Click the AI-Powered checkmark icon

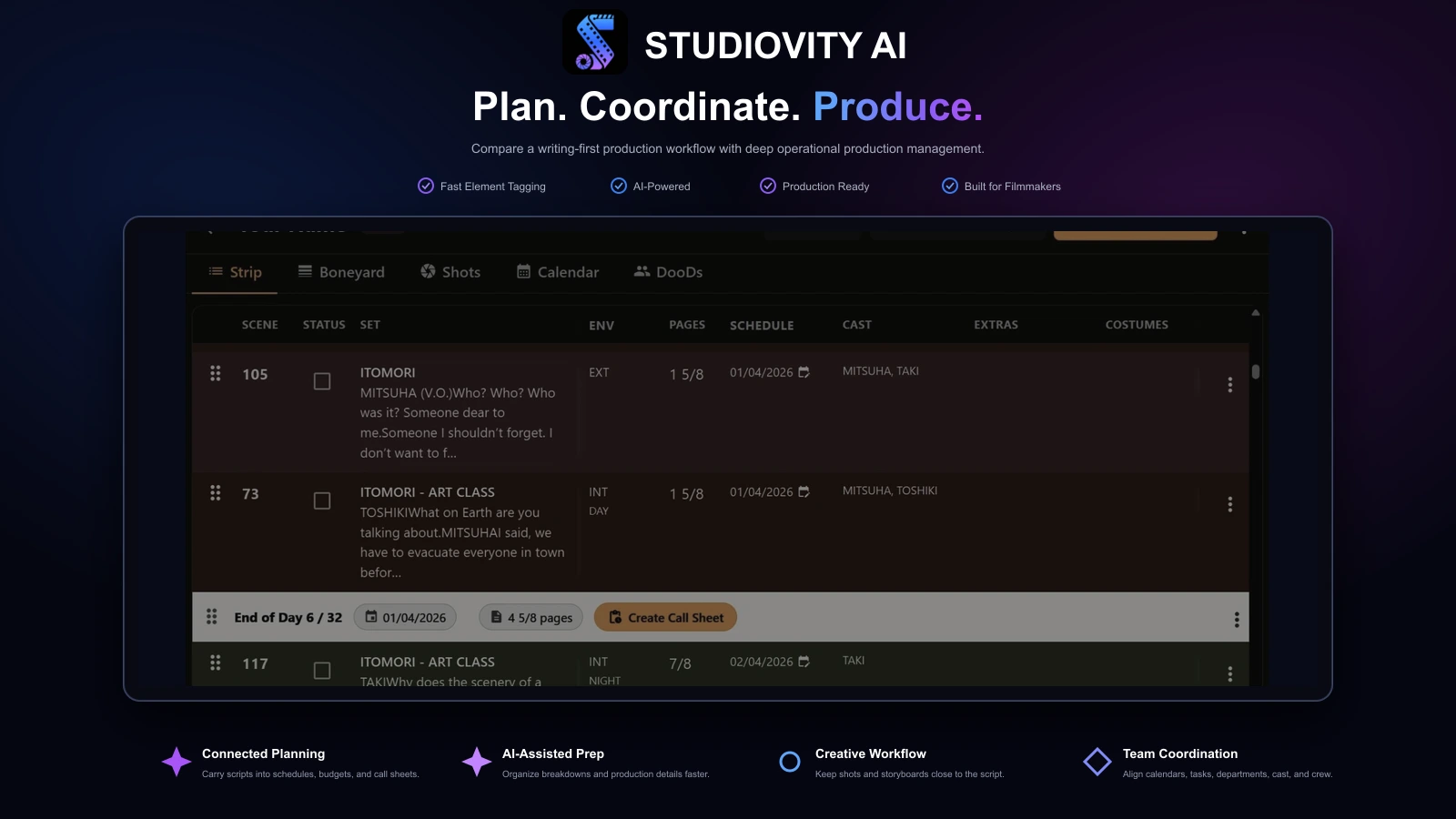(x=619, y=186)
